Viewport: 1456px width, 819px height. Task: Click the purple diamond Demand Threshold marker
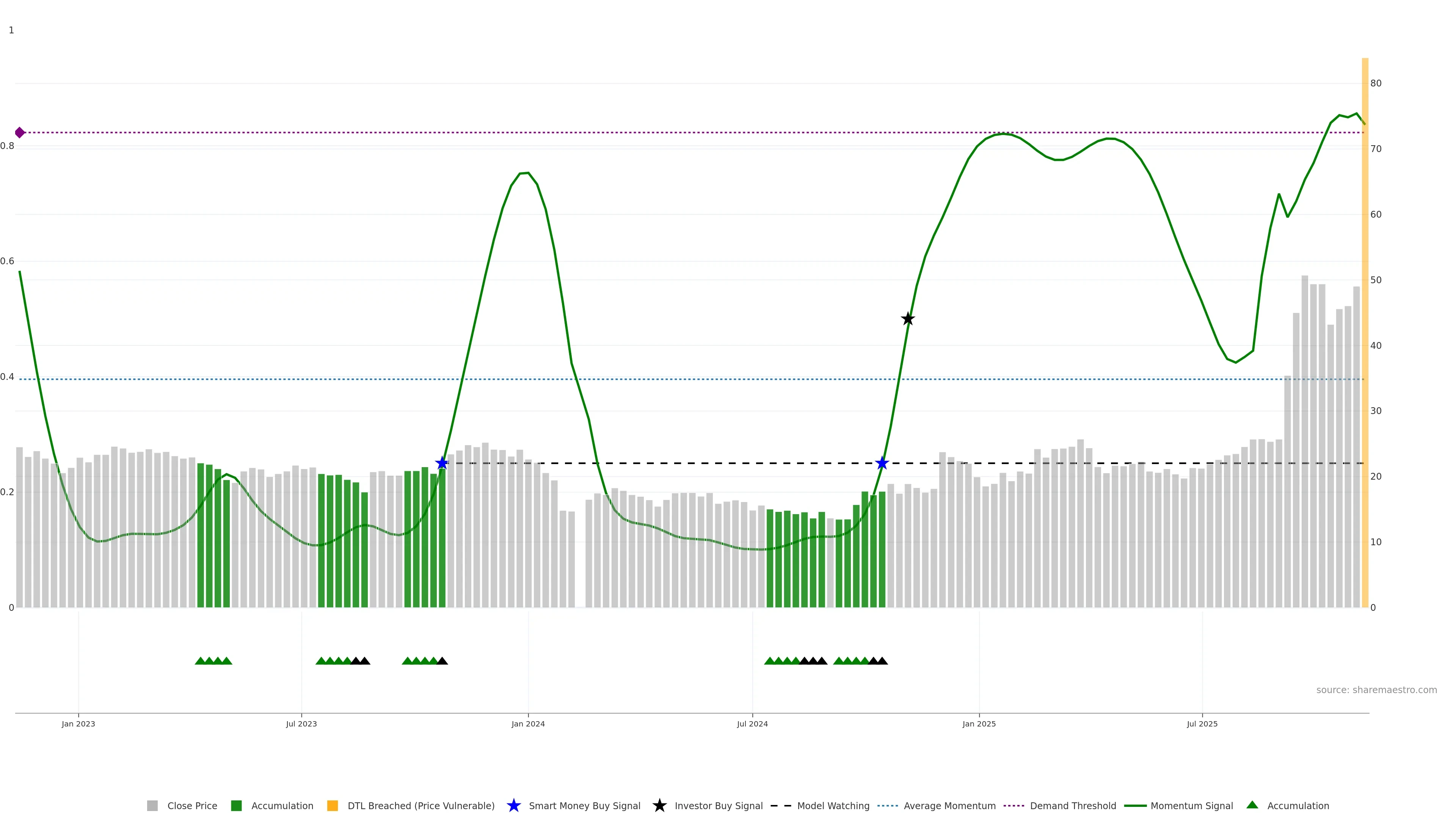[20, 133]
